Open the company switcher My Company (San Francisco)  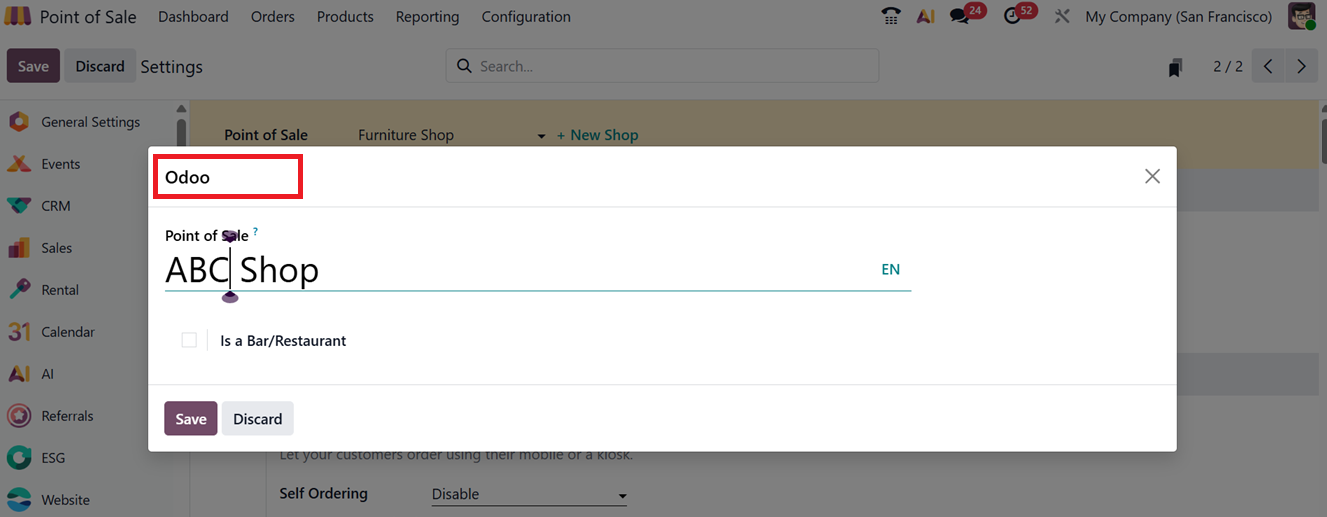(1178, 17)
